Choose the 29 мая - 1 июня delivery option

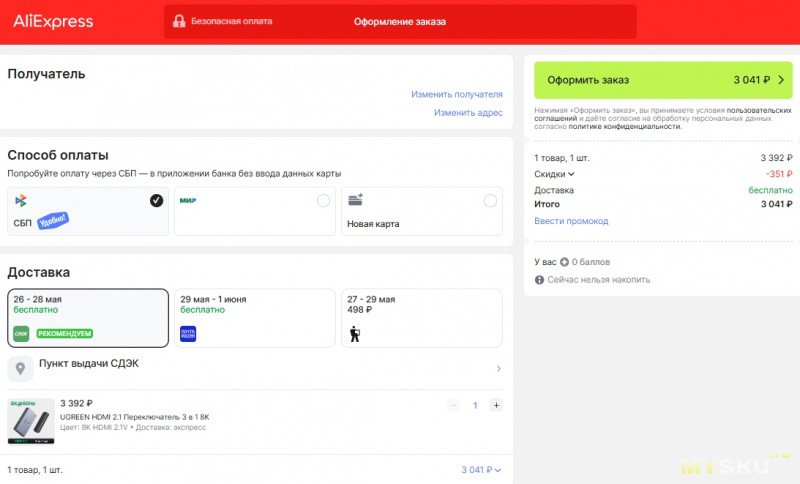pyautogui.click(x=255, y=318)
